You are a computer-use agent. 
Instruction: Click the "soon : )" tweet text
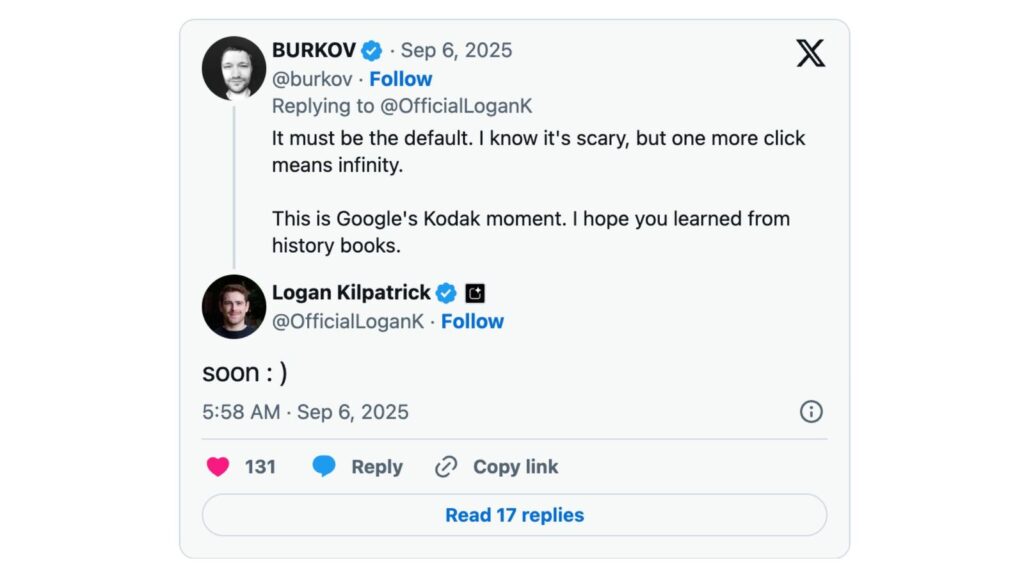[x=245, y=372]
